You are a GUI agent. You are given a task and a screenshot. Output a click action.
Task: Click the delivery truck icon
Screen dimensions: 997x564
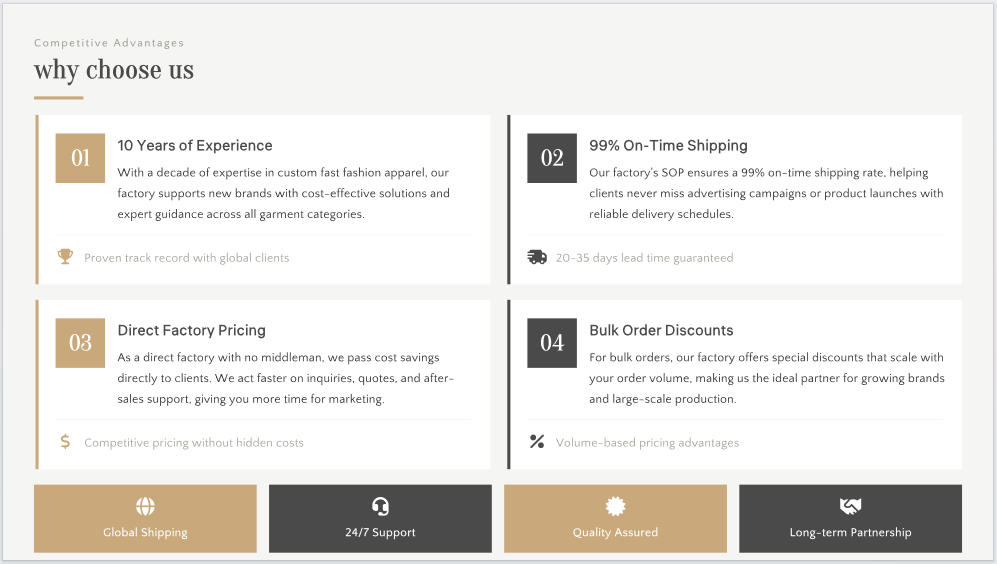[x=537, y=257]
